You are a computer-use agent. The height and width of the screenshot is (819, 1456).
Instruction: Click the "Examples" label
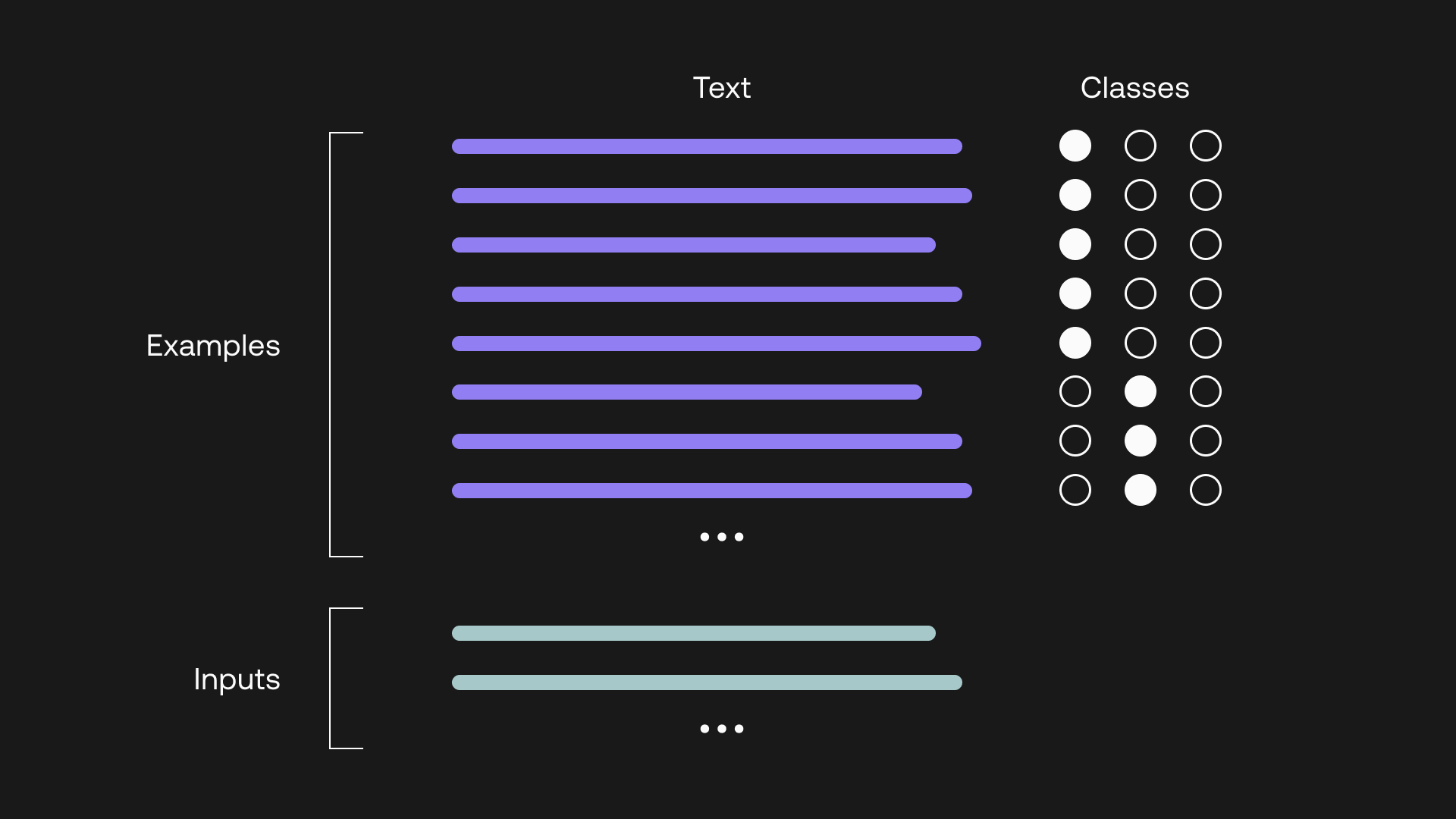213,346
